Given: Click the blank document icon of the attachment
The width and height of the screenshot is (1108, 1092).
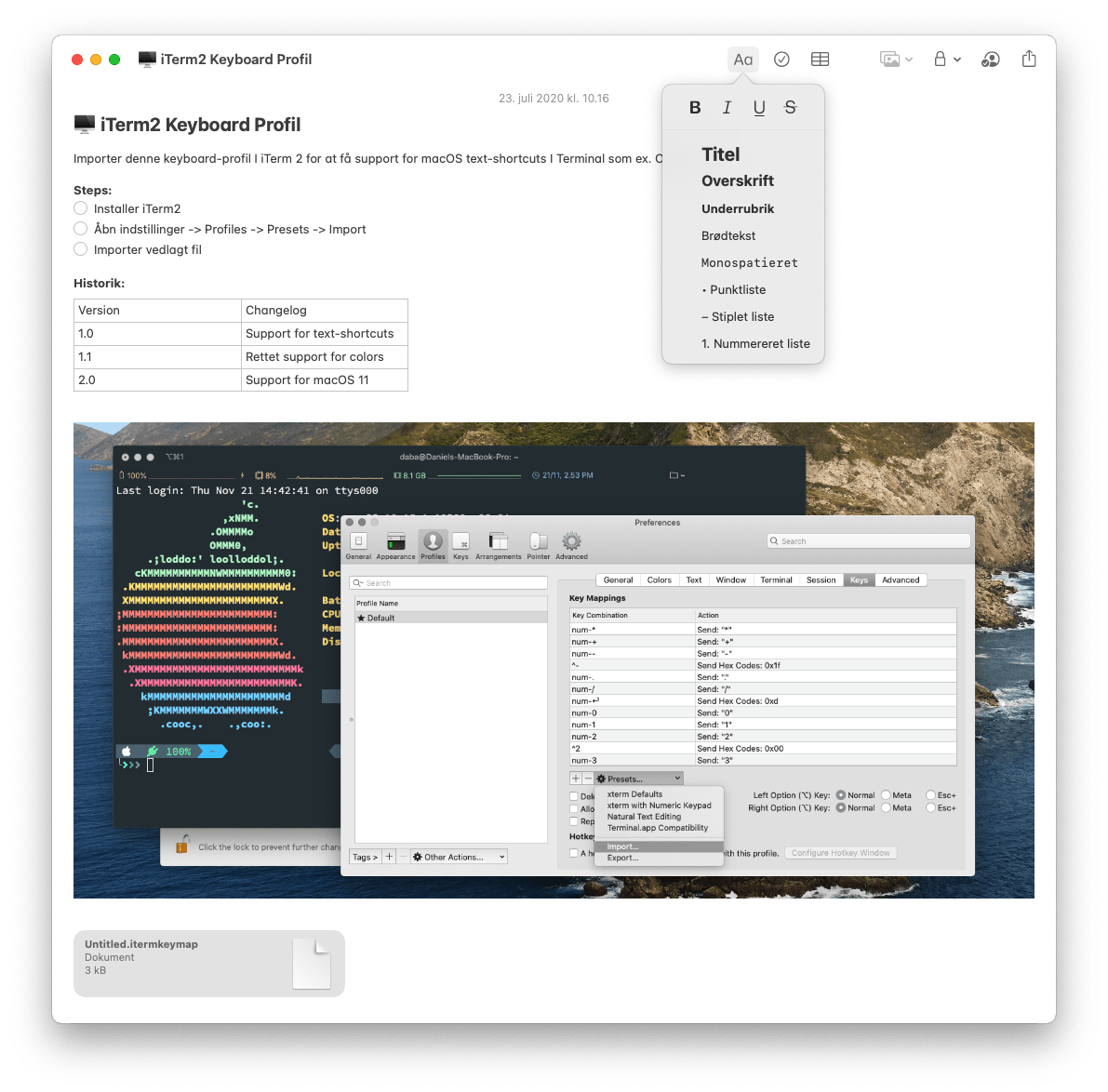Looking at the screenshot, I should click(x=312, y=964).
